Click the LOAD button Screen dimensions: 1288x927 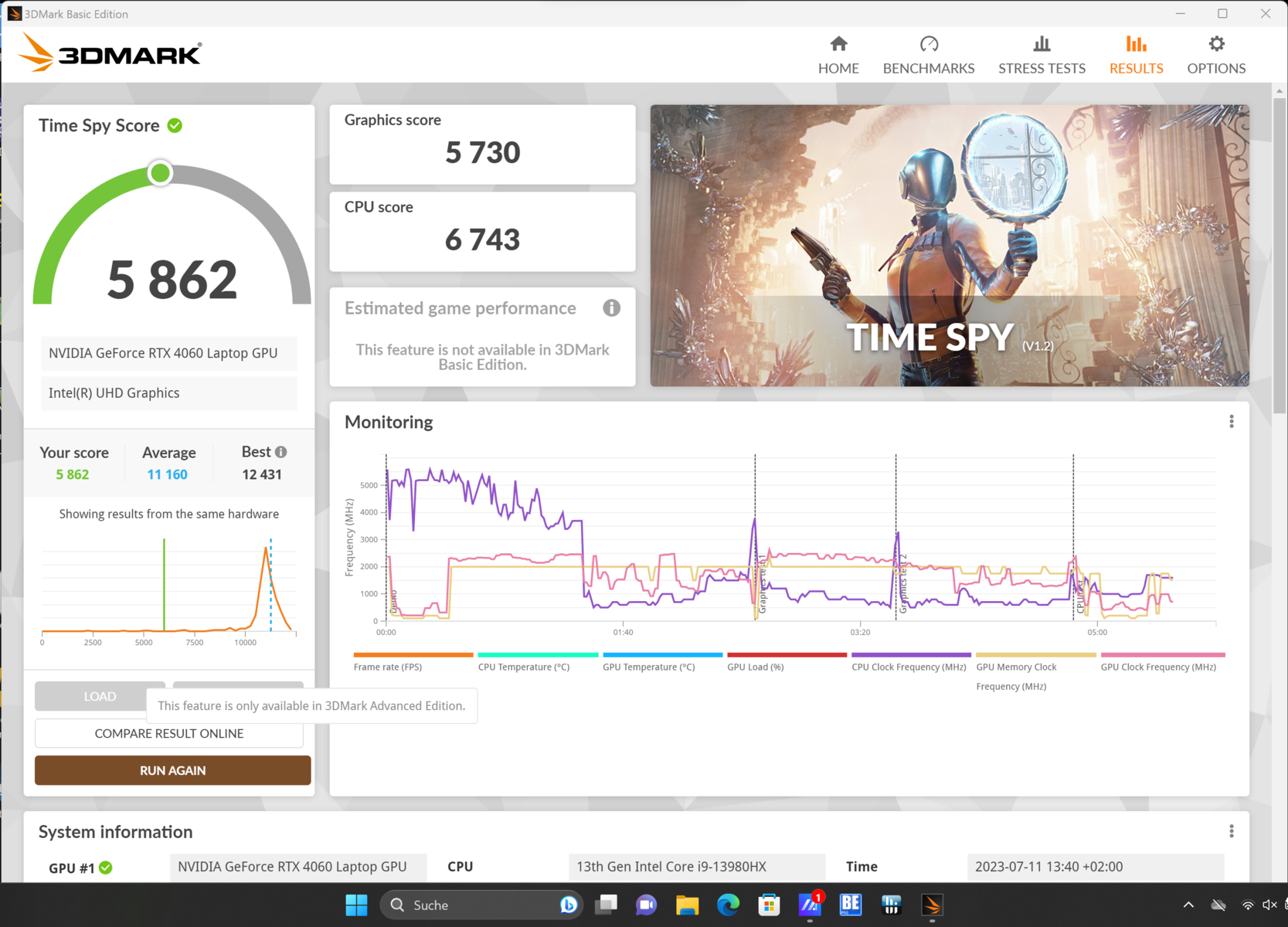pyautogui.click(x=100, y=696)
